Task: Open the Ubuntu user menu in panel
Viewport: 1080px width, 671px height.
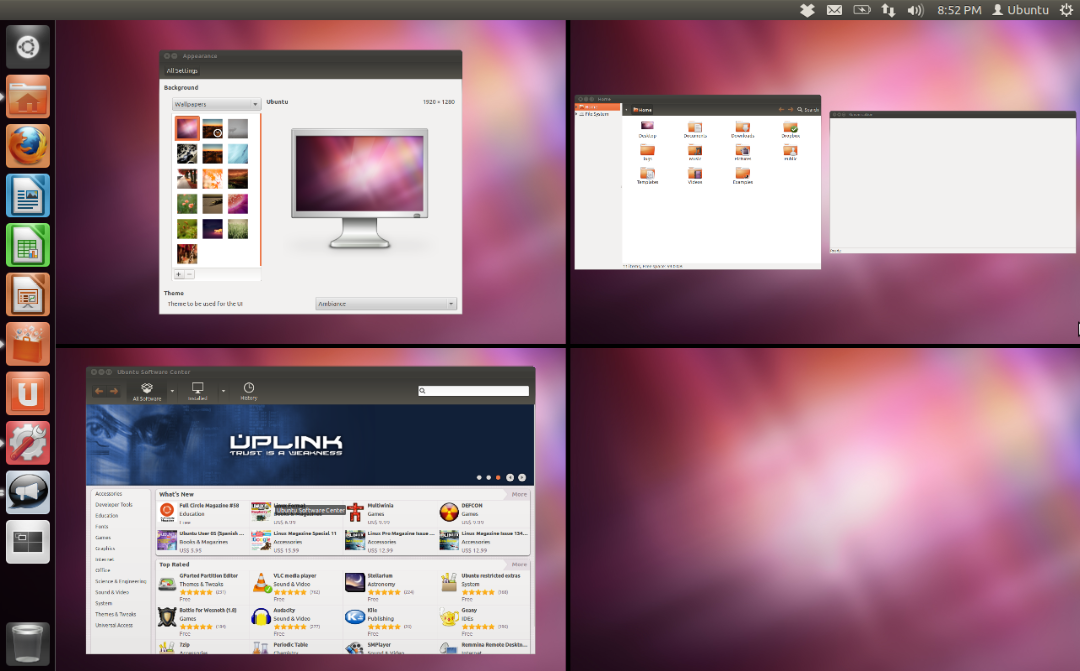Action: click(1020, 10)
